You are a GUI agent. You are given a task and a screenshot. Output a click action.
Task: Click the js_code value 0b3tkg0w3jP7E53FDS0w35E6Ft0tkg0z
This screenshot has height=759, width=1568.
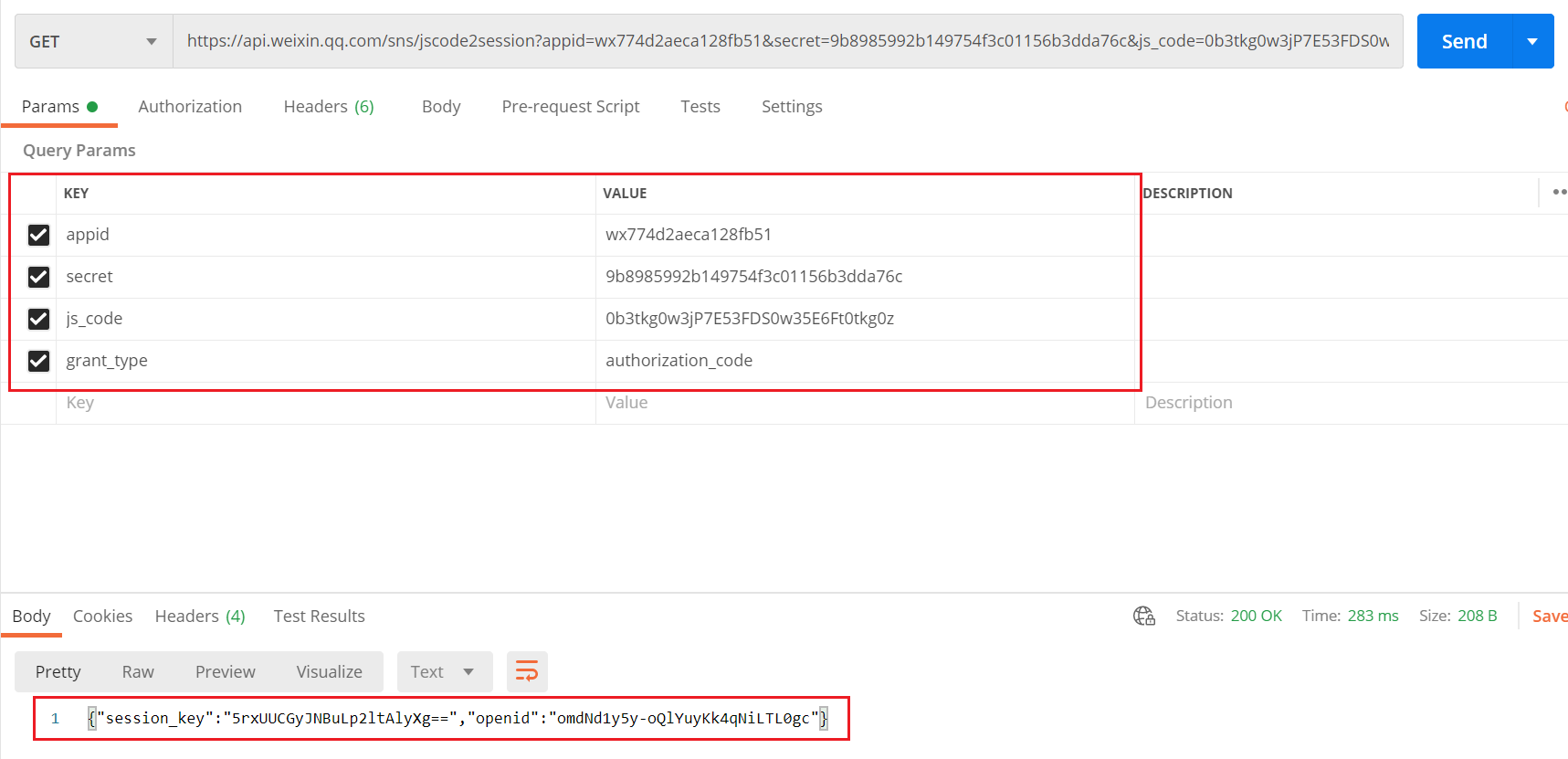[750, 319]
